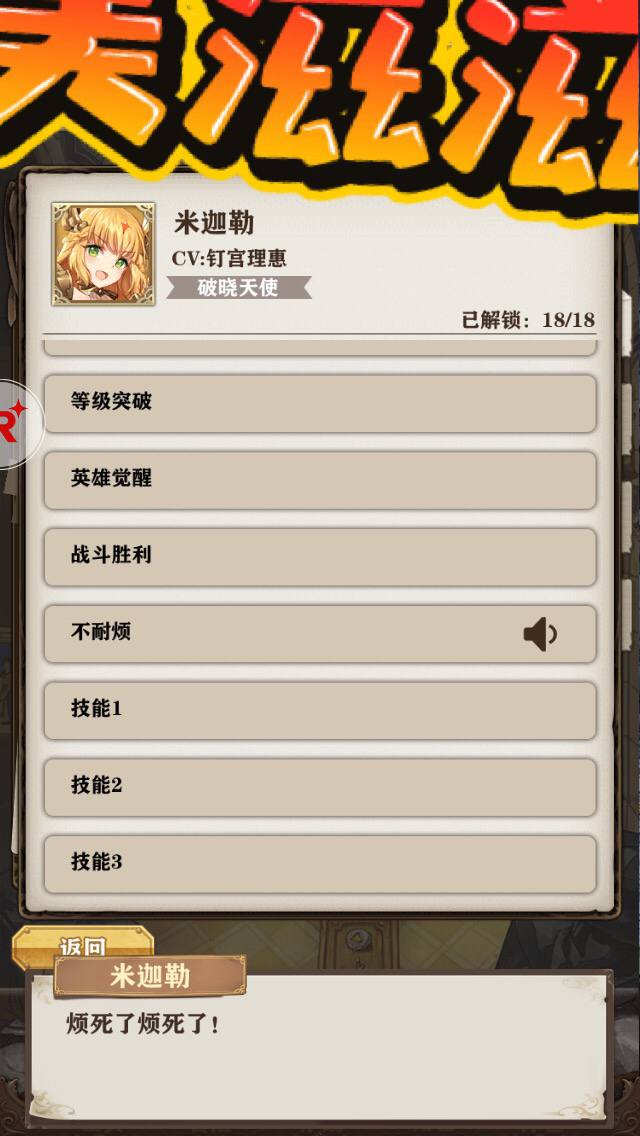Open 米迦勒's blonde character portrait
640x1136 pixels.
[103, 254]
